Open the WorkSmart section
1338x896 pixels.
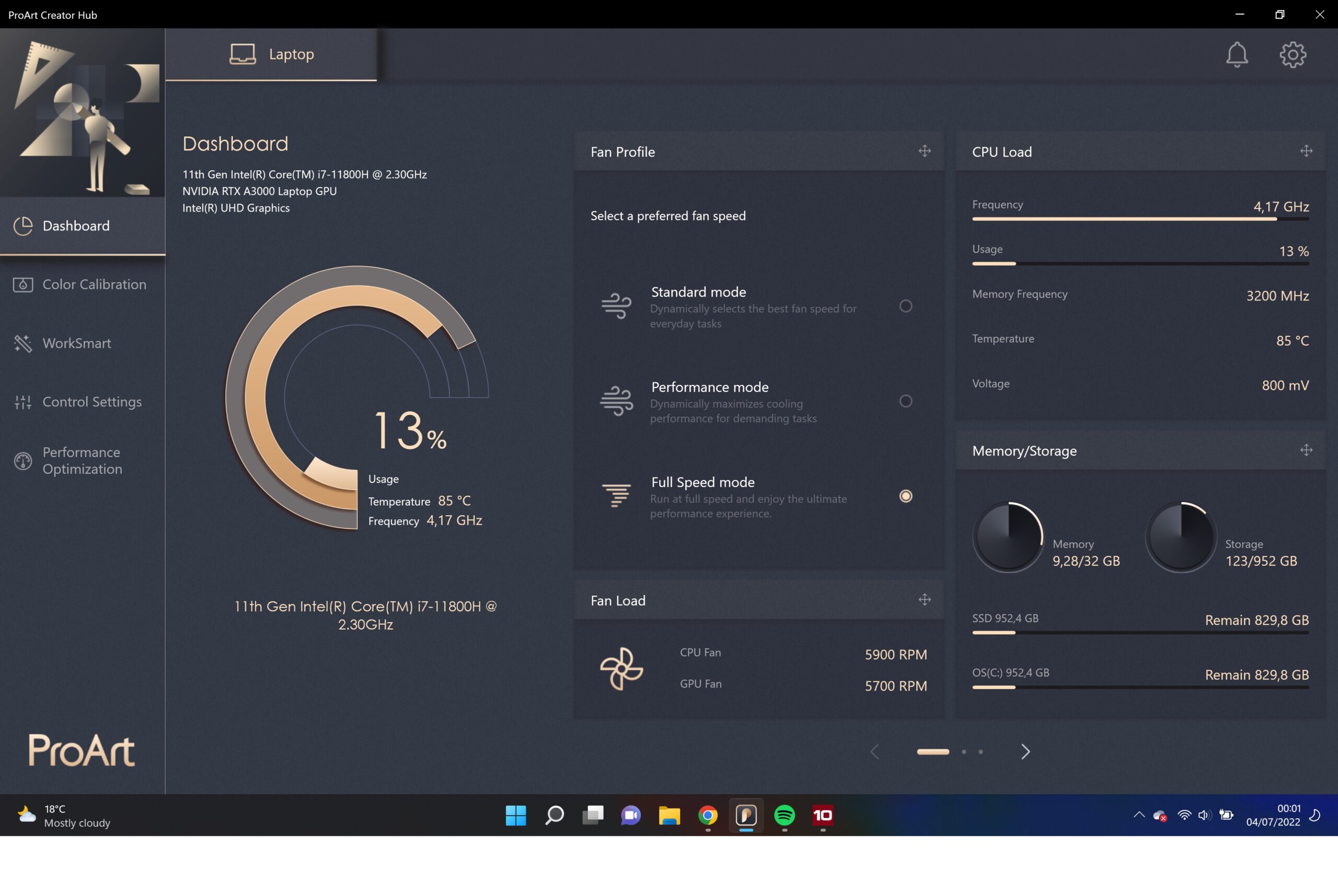83,343
